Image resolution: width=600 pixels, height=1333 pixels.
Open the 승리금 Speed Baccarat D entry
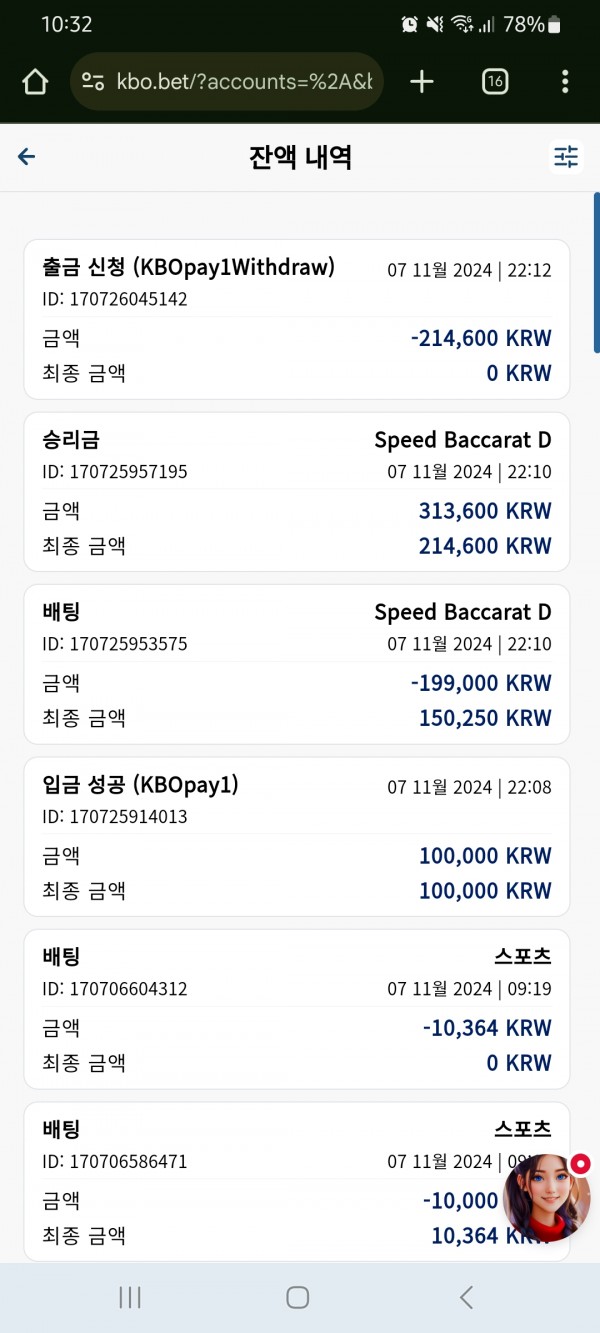pos(297,492)
